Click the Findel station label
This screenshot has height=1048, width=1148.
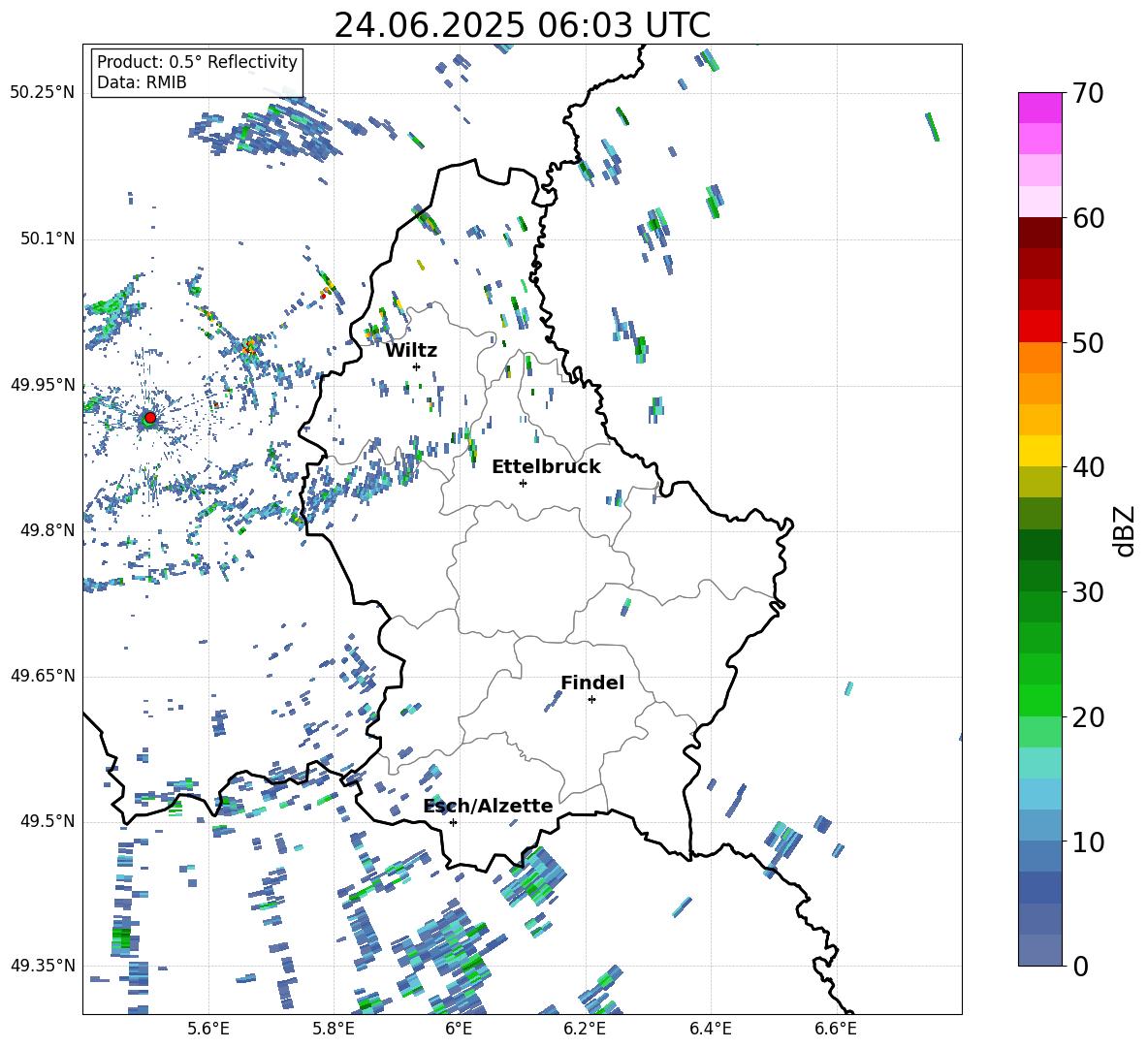coord(592,683)
